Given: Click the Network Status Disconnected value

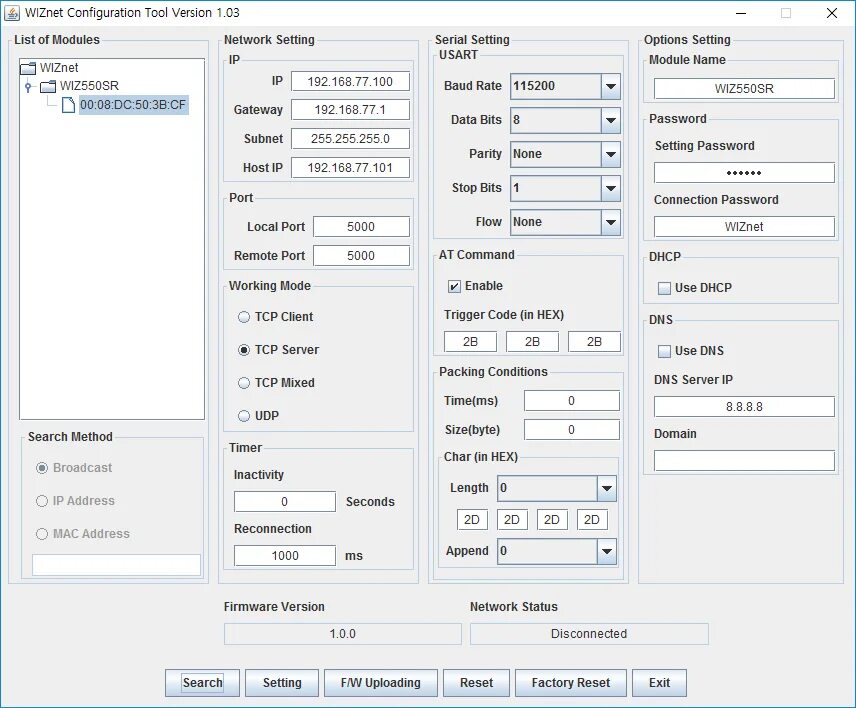Looking at the screenshot, I should (x=589, y=634).
